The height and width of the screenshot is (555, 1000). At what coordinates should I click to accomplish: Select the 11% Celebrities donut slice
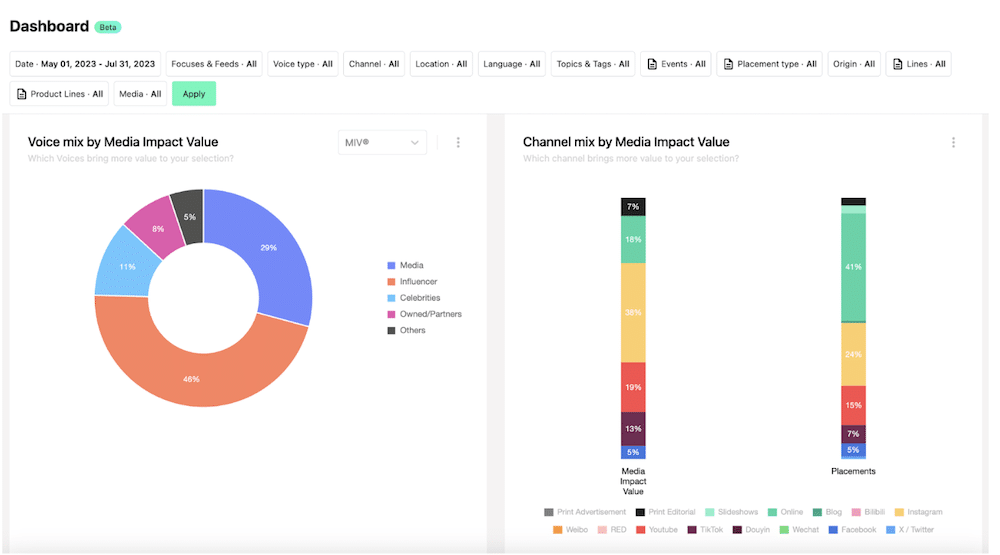[x=127, y=267]
